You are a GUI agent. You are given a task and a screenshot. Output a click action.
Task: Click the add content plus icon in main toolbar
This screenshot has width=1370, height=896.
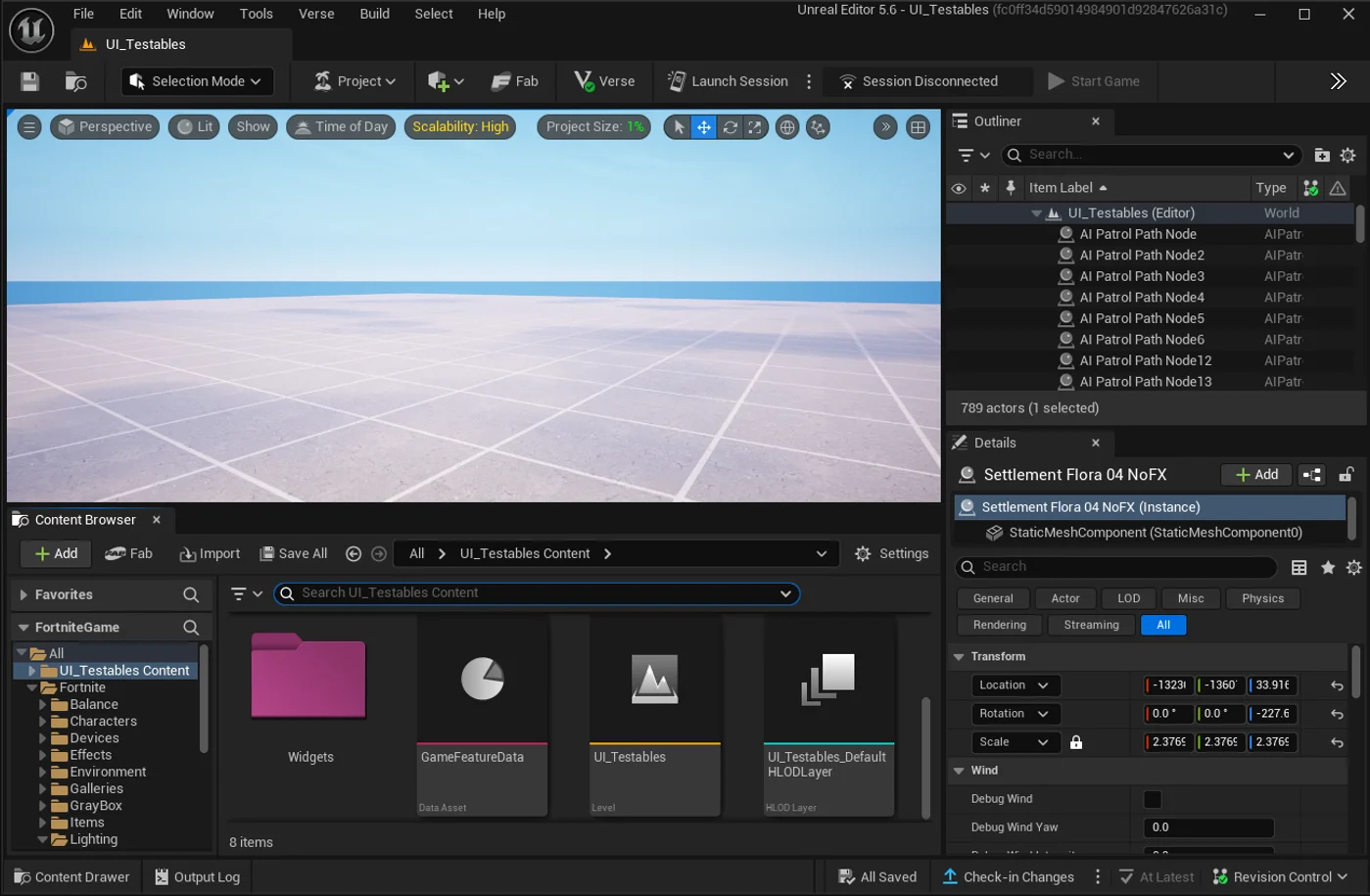(x=445, y=81)
